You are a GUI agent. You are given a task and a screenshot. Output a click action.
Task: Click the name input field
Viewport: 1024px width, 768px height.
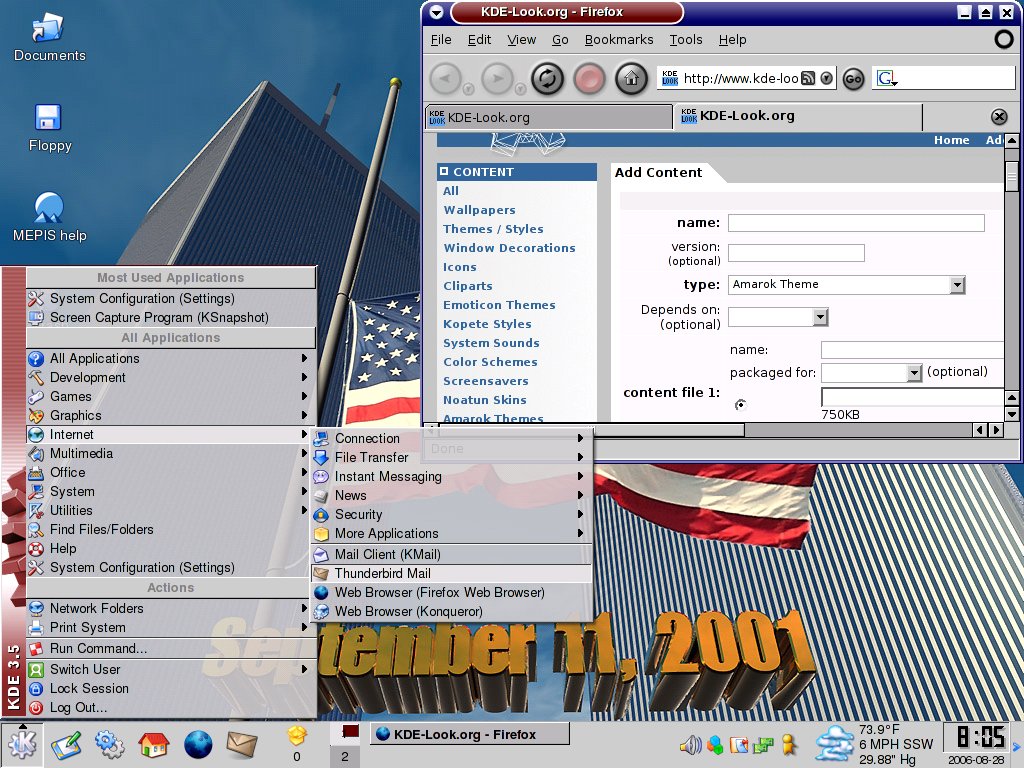[x=856, y=223]
